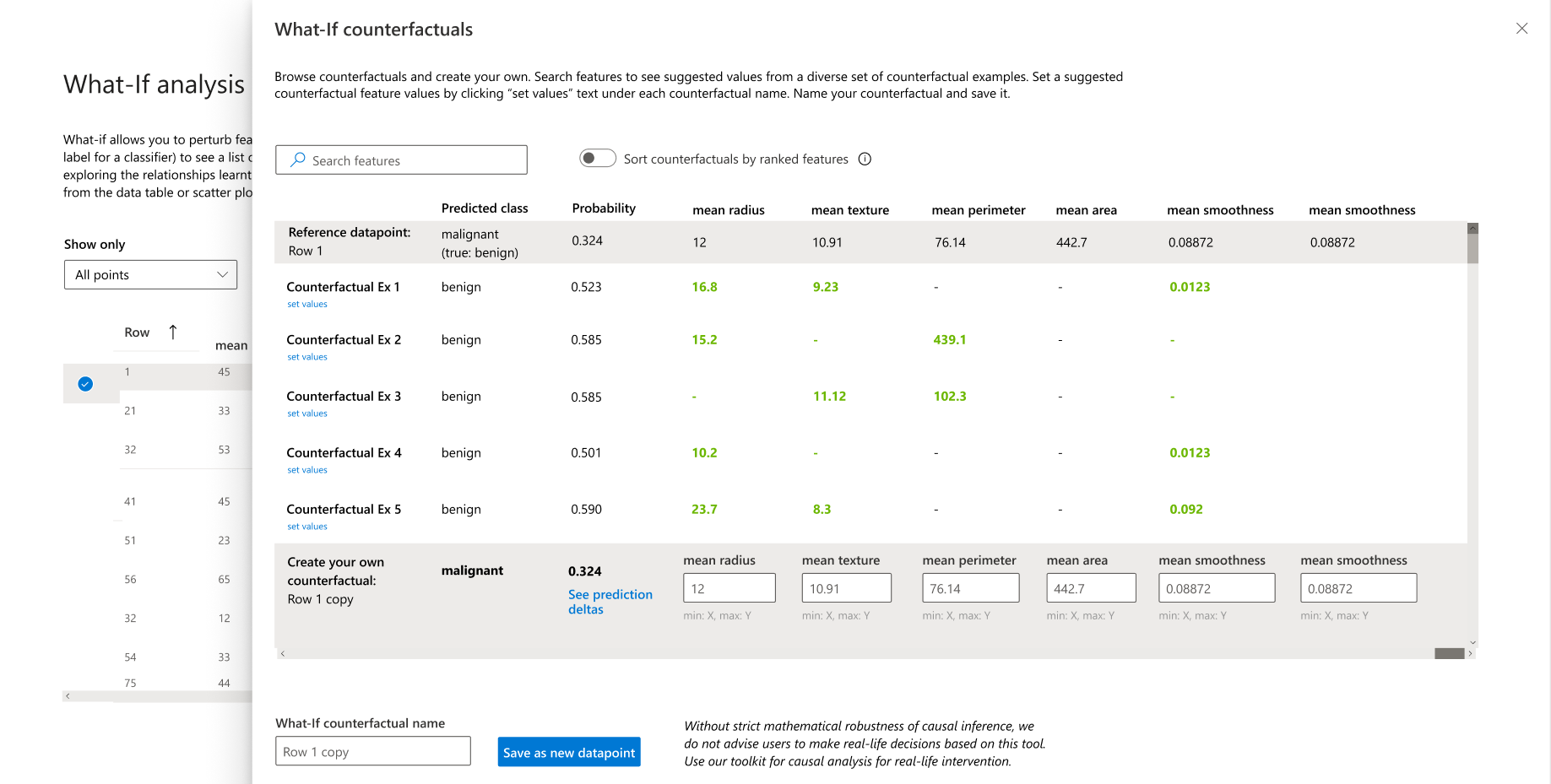Edit mean area input with value 442.7
Image resolution: width=1551 pixels, height=784 pixels.
coord(1091,588)
